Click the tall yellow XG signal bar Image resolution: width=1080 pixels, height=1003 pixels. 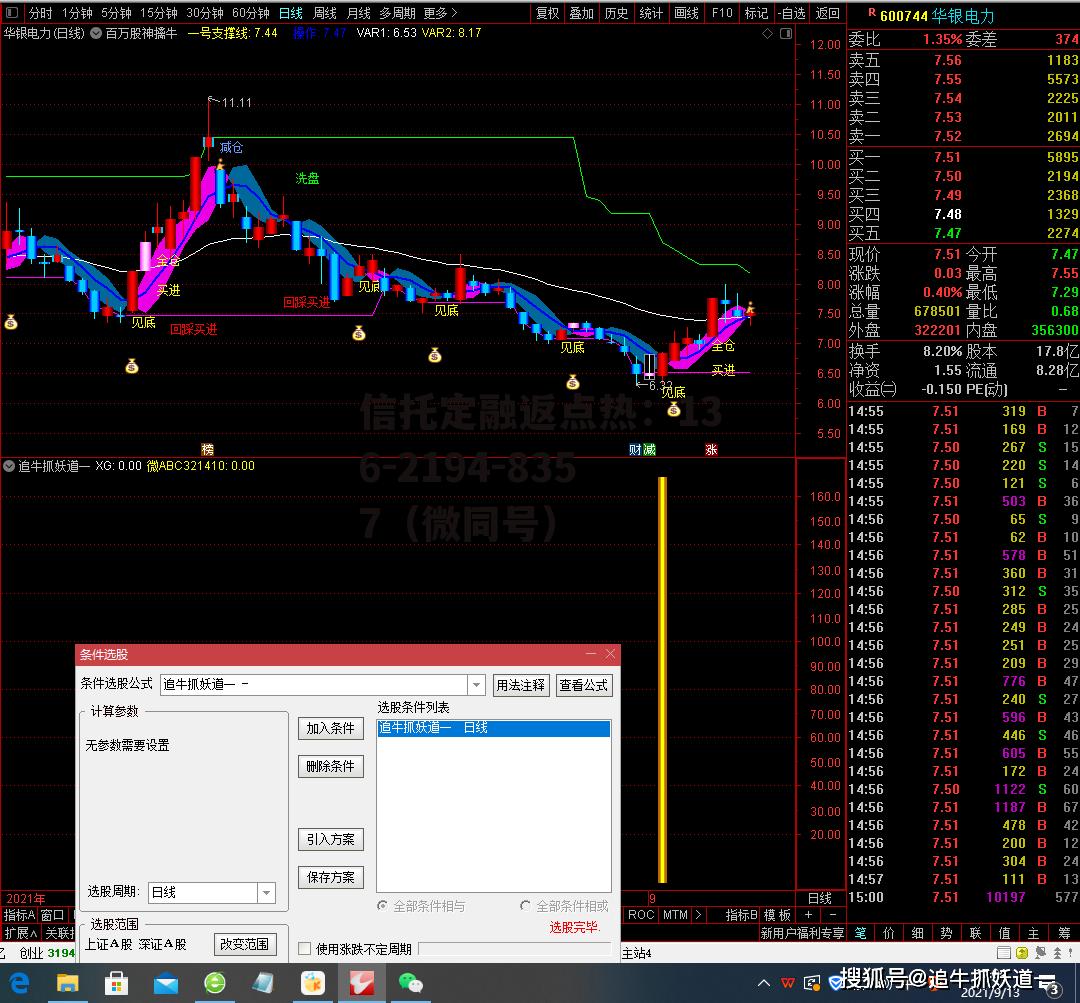pos(663,680)
